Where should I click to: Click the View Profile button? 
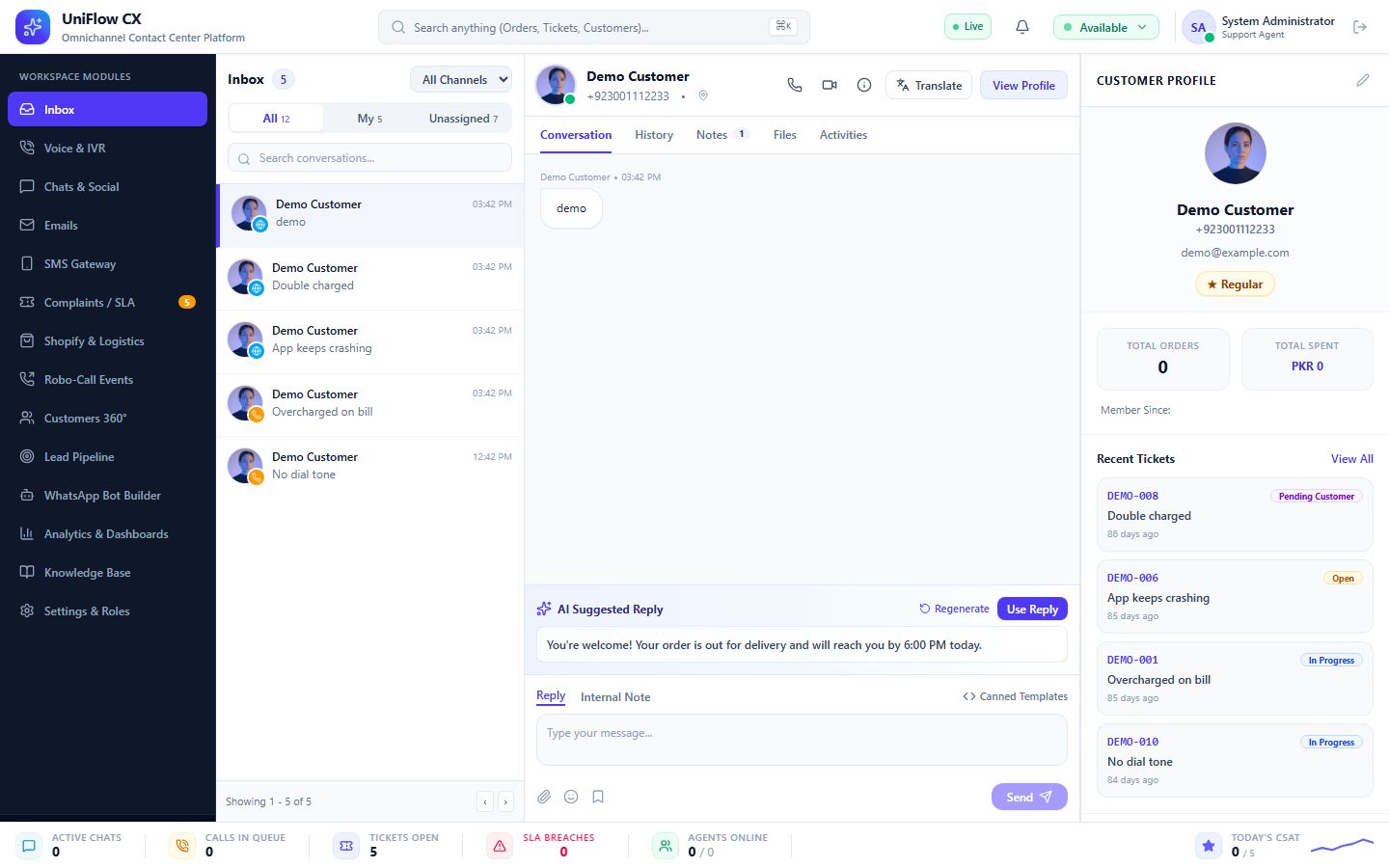pyautogui.click(x=1023, y=85)
